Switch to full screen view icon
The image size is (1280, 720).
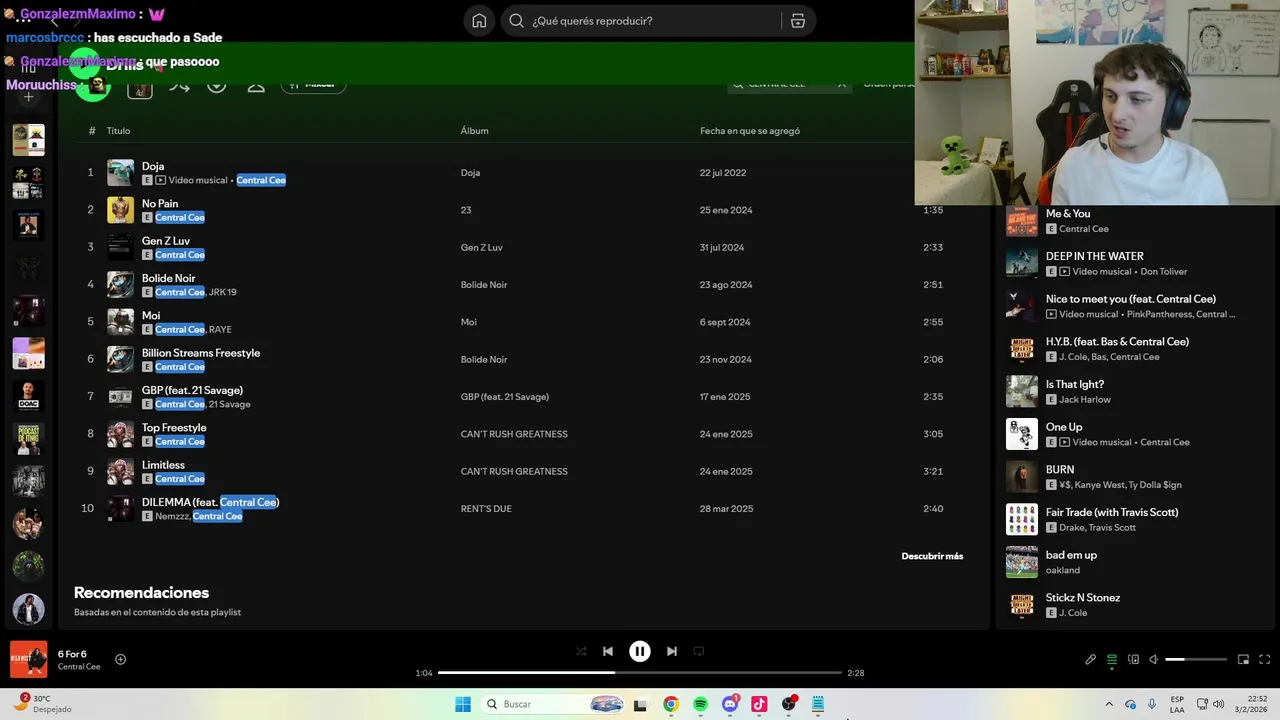point(1264,659)
